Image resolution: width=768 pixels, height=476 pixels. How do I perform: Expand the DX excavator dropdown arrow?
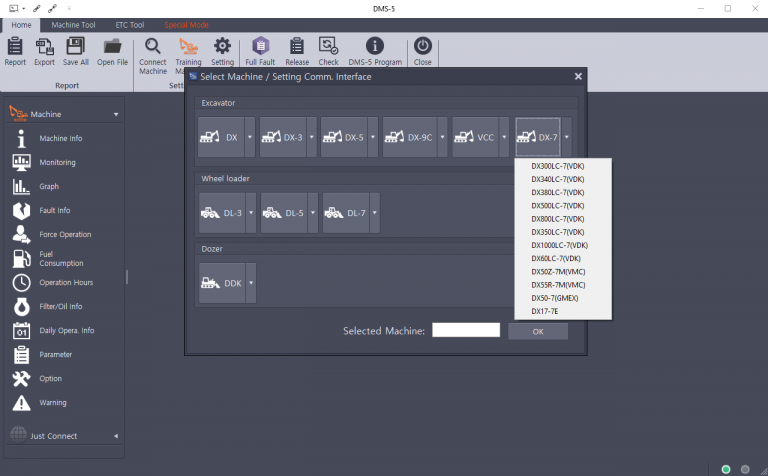pos(250,137)
